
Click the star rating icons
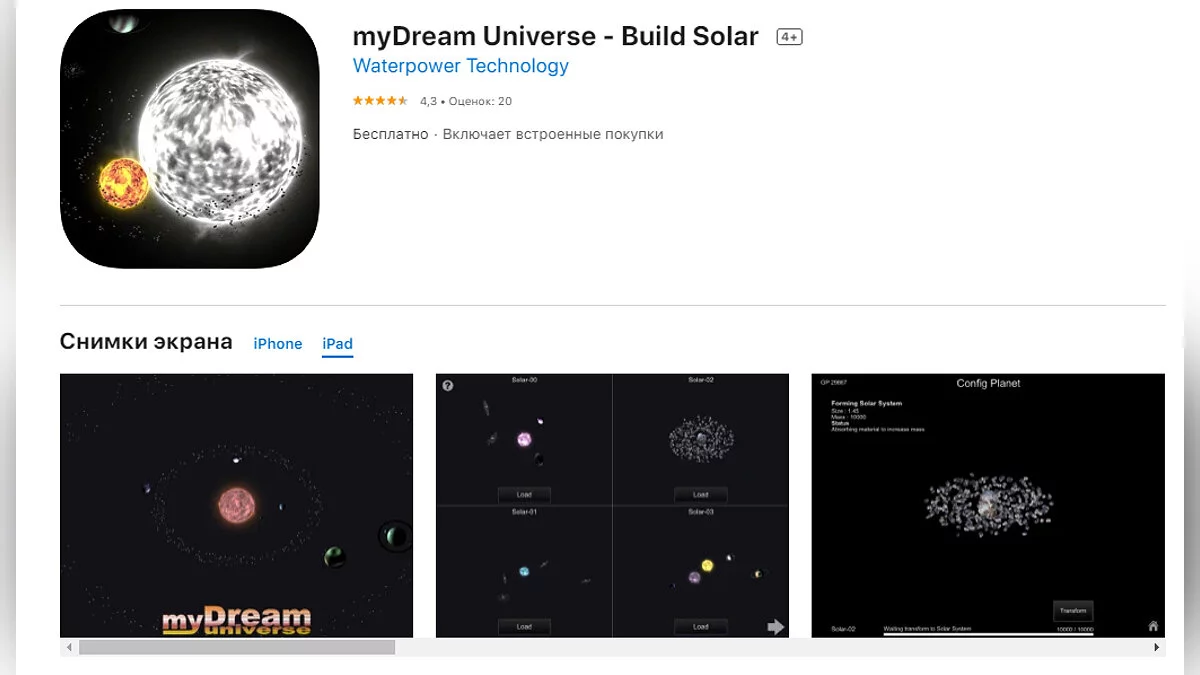pyautogui.click(x=380, y=101)
